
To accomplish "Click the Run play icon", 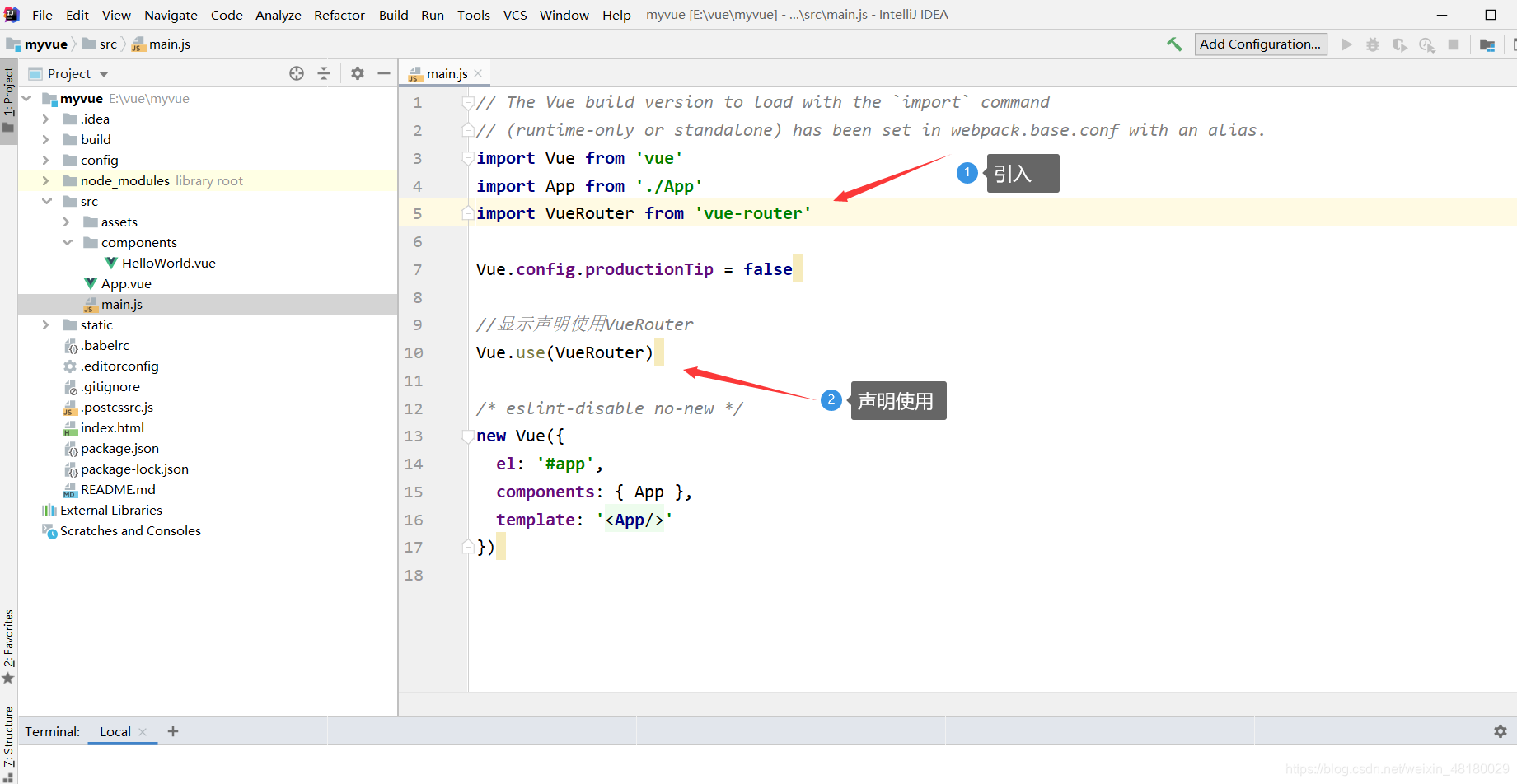I will click(1346, 44).
